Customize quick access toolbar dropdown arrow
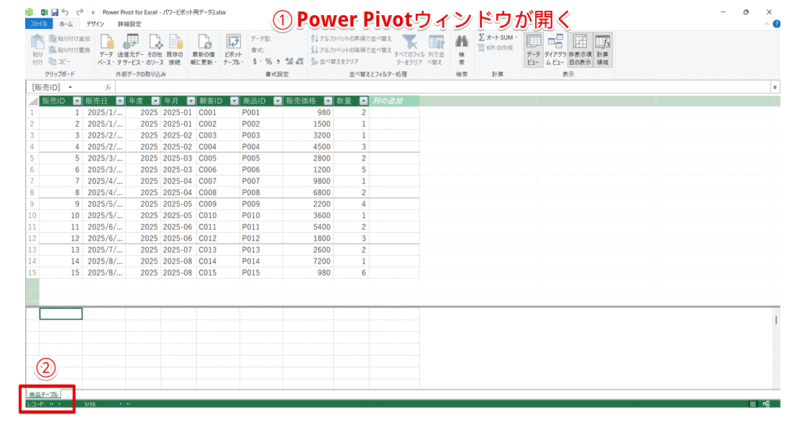 pos(93,12)
